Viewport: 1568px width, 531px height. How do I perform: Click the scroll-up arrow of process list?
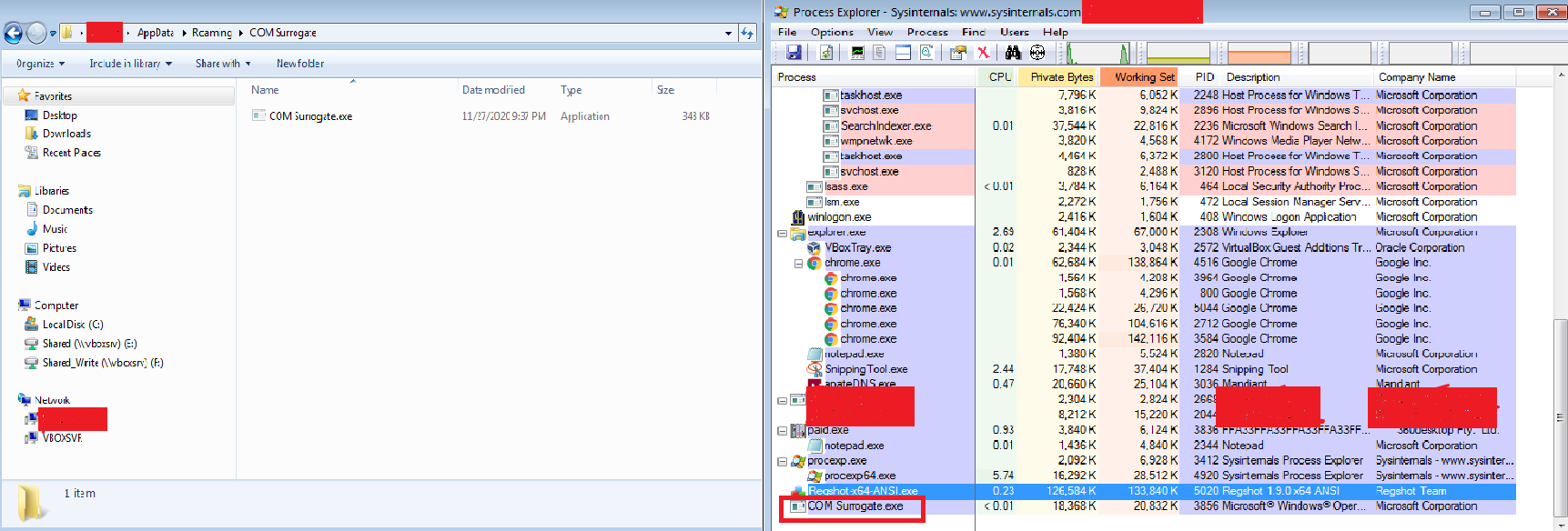(x=1560, y=75)
